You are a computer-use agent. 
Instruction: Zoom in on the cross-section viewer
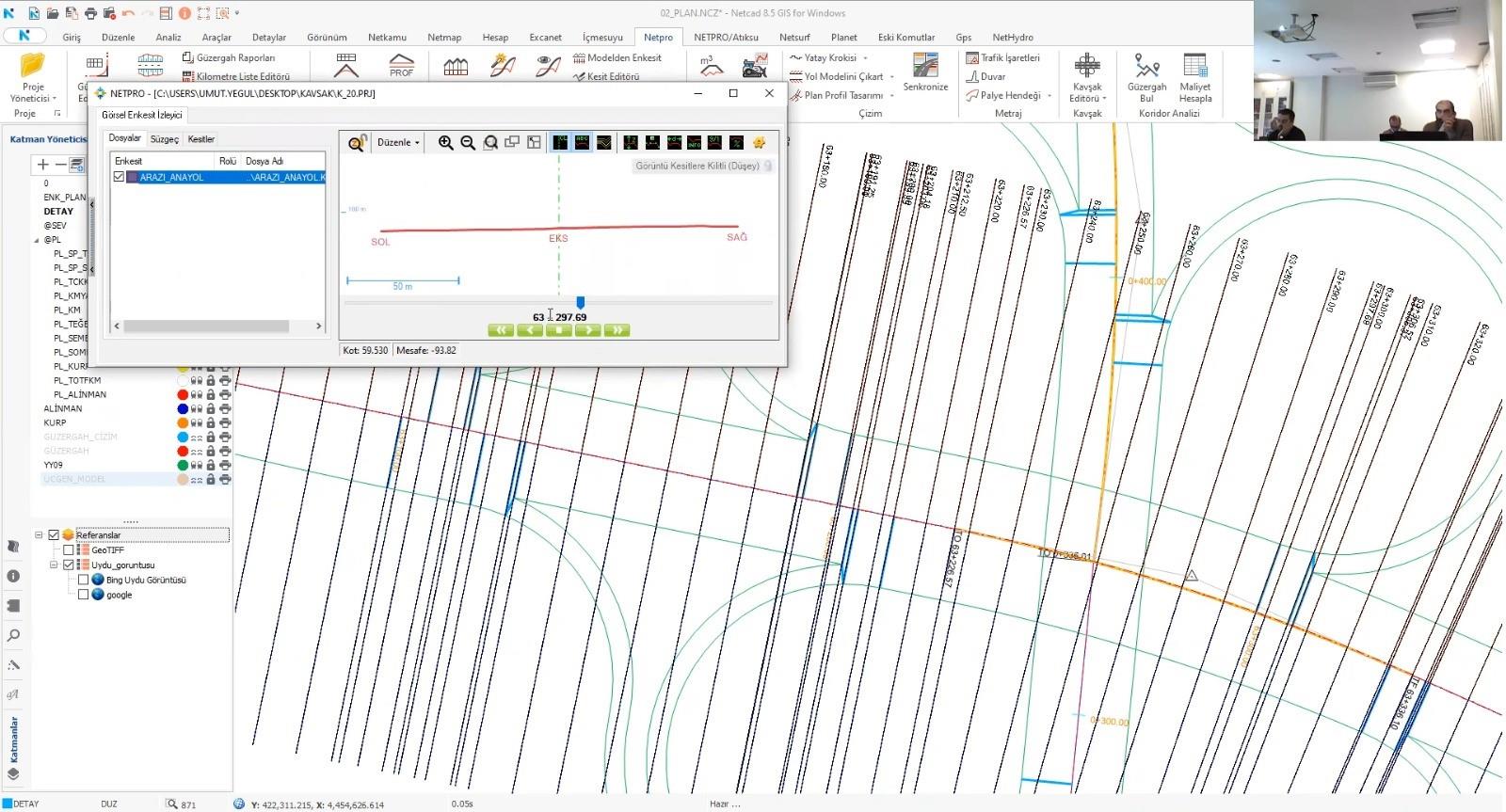click(x=445, y=142)
